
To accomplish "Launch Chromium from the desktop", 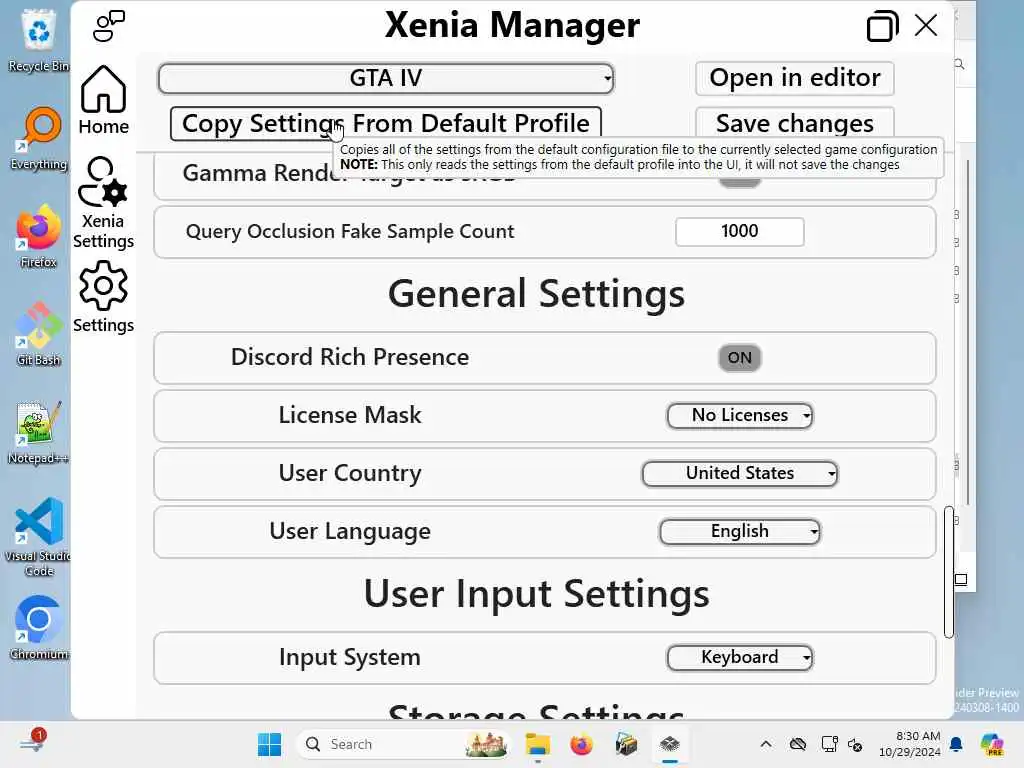I will pyautogui.click(x=39, y=628).
